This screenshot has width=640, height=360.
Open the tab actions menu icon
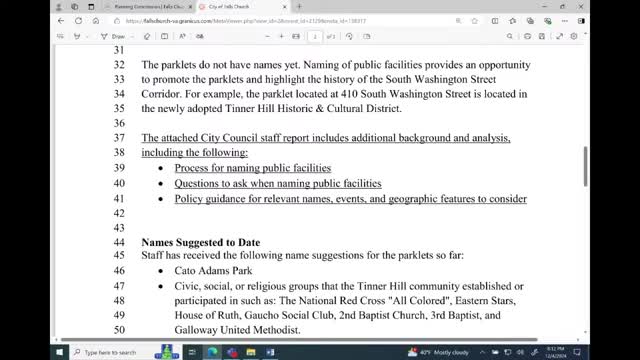click(x=91, y=7)
